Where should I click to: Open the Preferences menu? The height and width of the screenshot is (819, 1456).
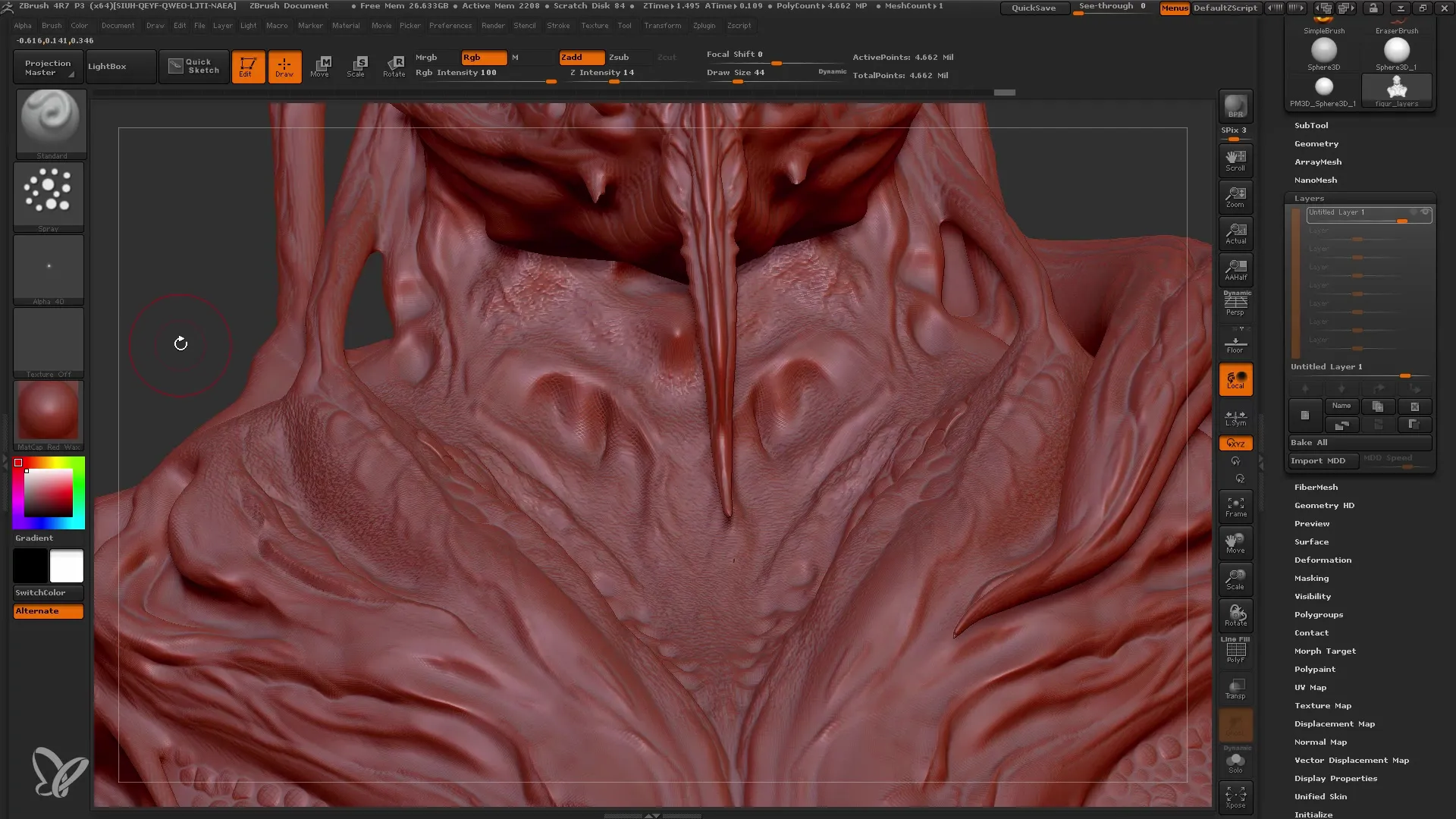pyautogui.click(x=449, y=26)
